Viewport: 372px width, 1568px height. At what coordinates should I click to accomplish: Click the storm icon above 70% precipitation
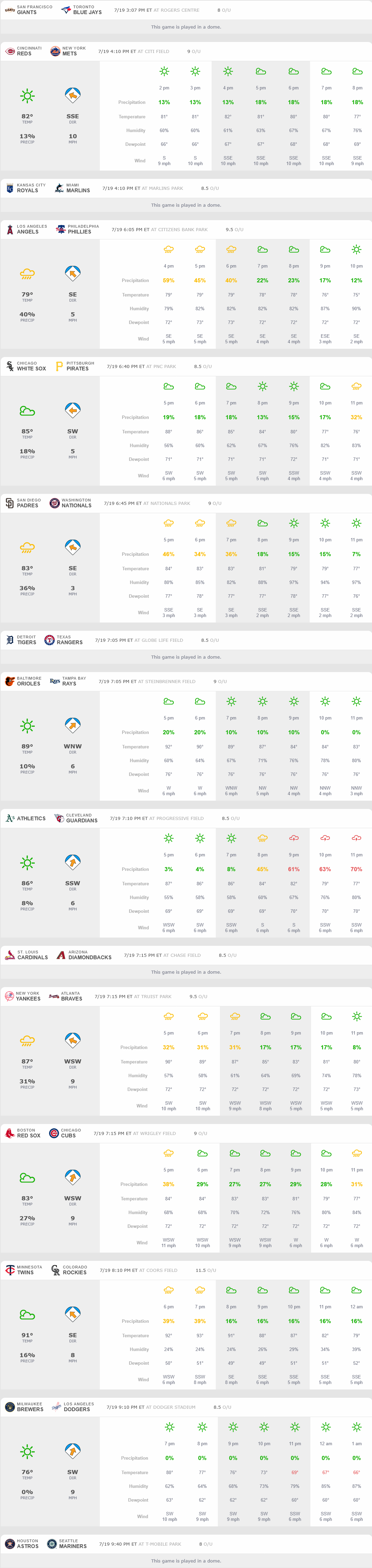pos(356,838)
